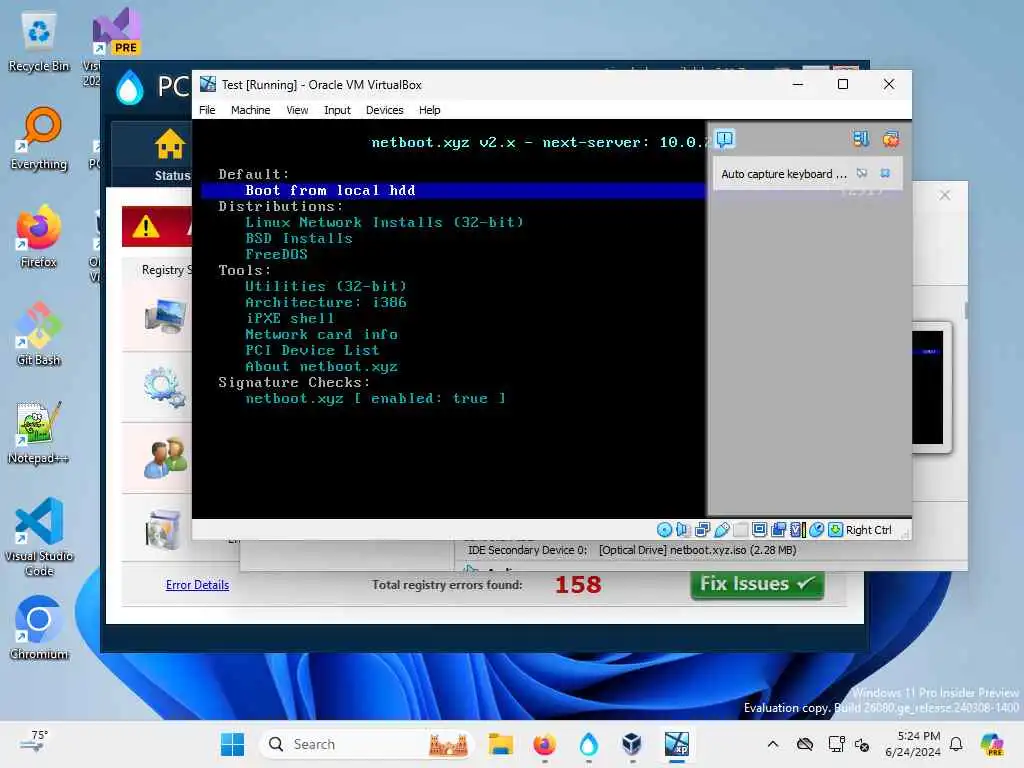1024x768 pixels.
Task: Select Linux Network Installs (32-bit) entry
Action: click(x=384, y=223)
